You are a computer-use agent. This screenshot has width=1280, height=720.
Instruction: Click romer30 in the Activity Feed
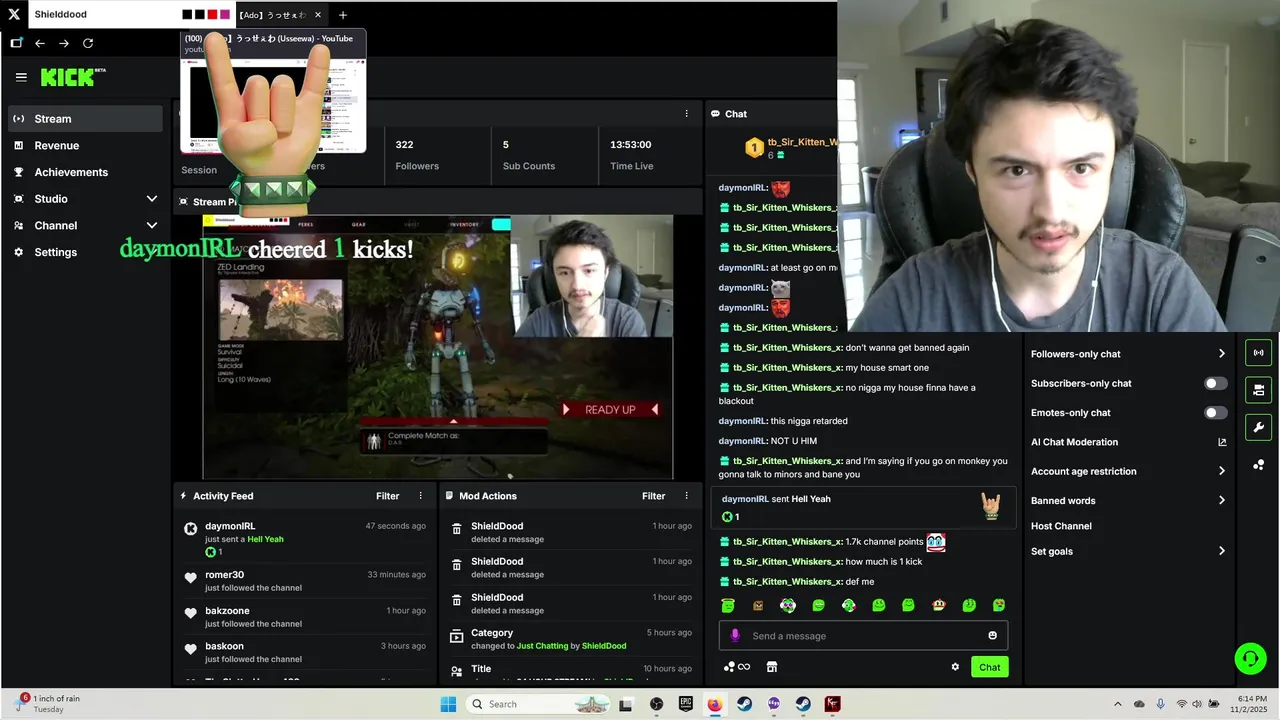[x=224, y=575]
